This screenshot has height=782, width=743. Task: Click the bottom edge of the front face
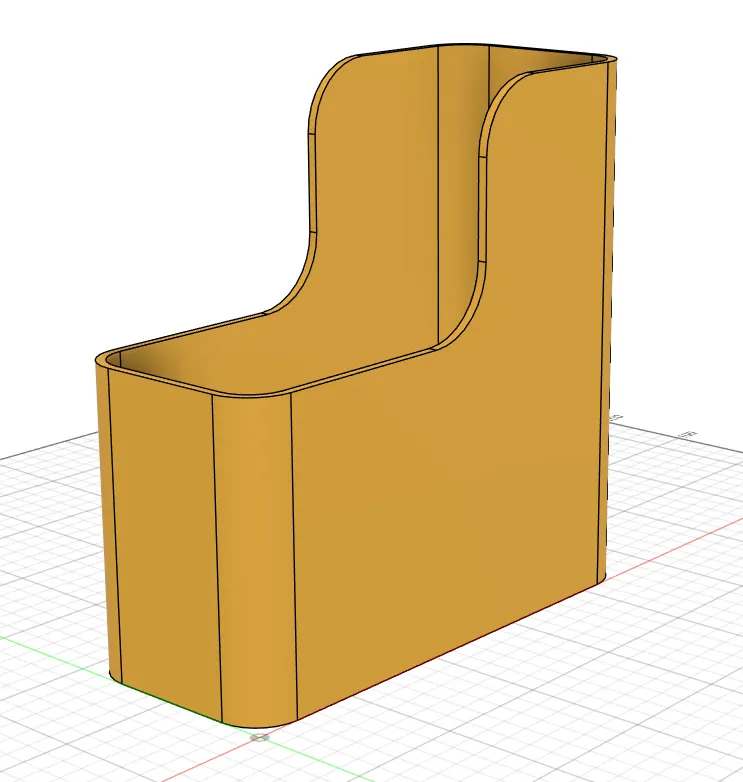tap(449, 653)
